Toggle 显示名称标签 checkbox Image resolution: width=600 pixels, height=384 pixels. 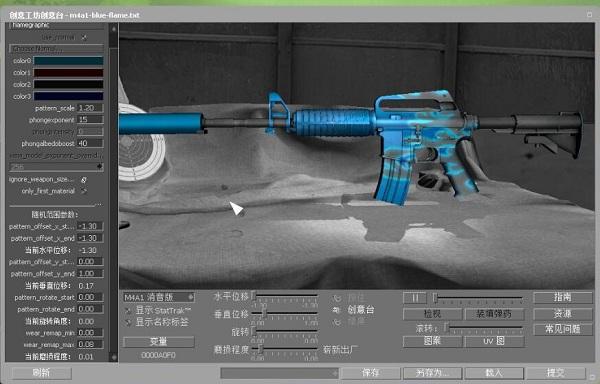[x=128, y=322]
